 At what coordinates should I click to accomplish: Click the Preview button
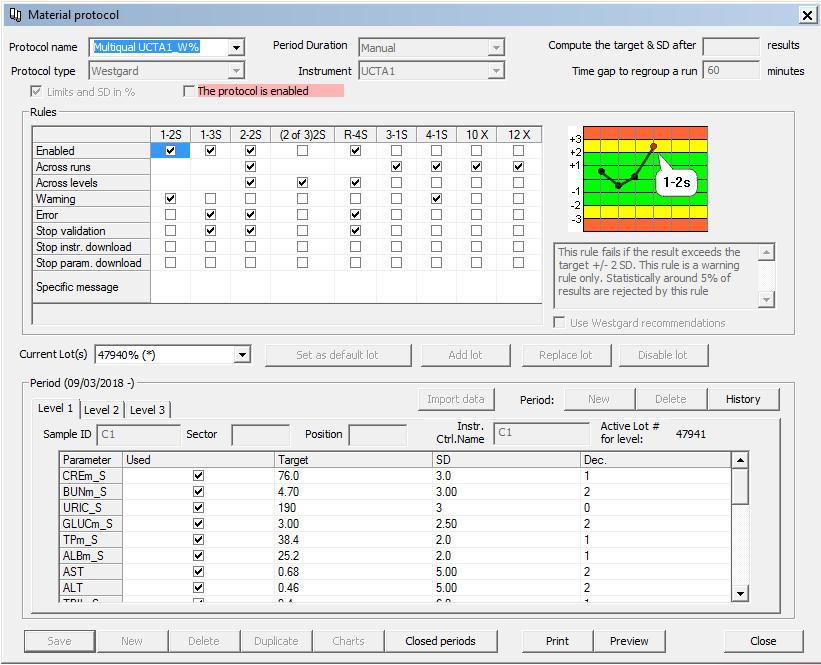click(629, 641)
